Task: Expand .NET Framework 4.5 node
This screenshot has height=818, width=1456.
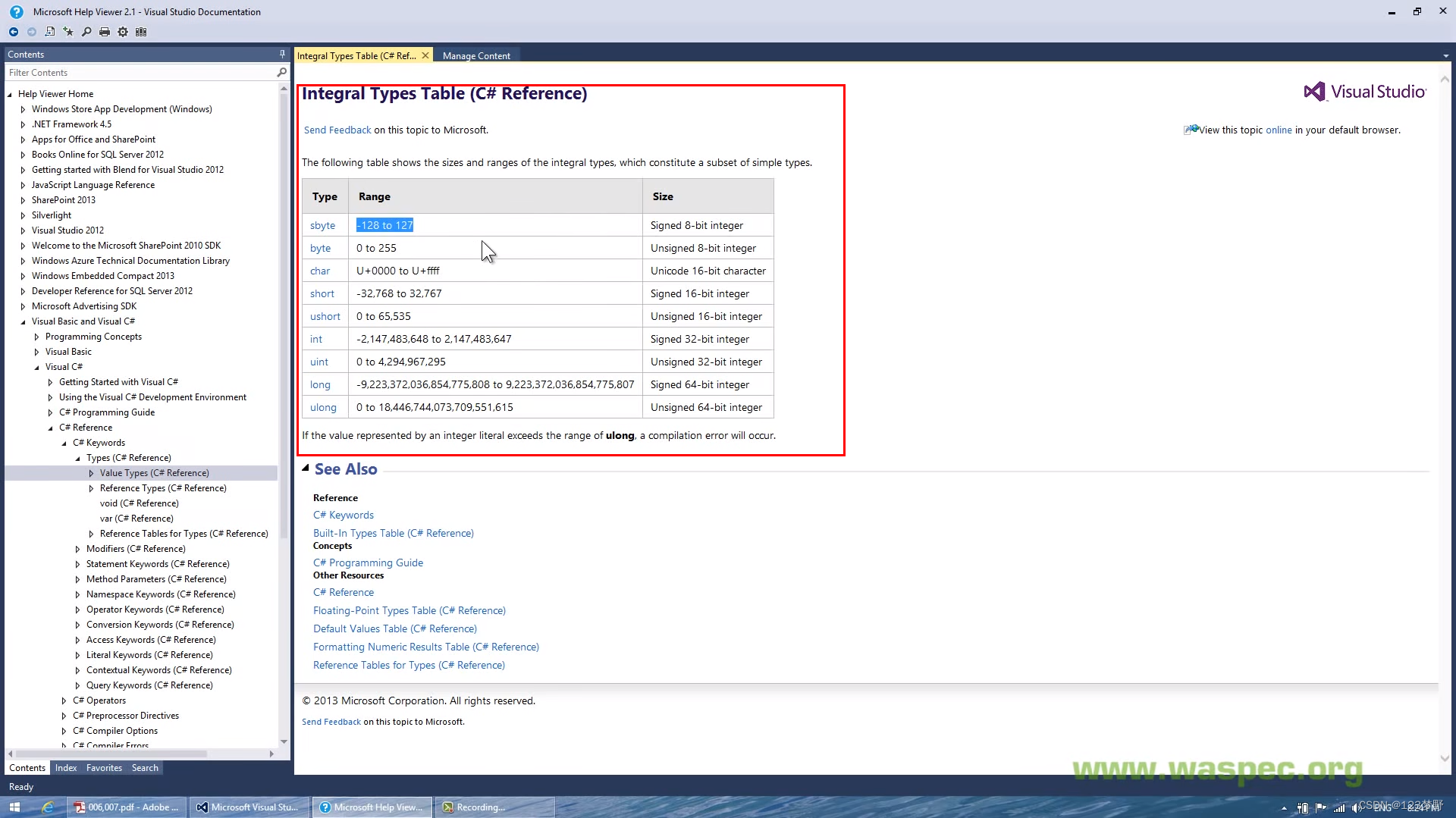Action: [23, 124]
